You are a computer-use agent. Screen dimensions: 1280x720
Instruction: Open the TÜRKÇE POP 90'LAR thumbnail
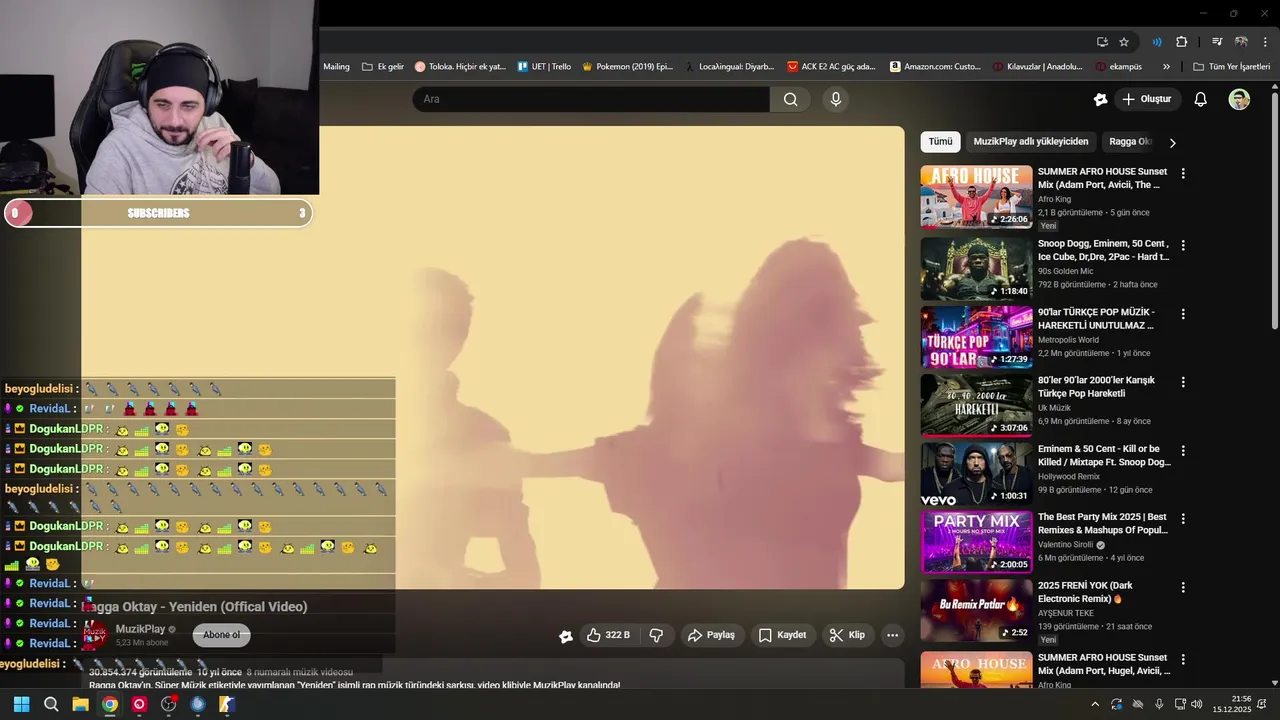coord(976,335)
